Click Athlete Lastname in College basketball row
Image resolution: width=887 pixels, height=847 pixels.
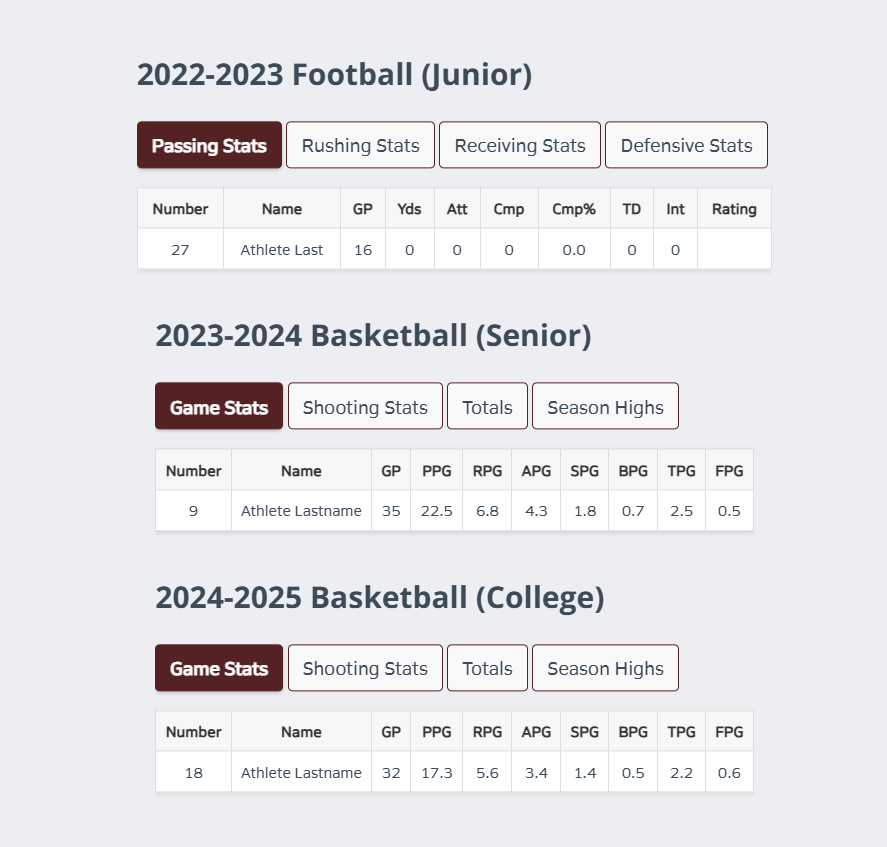coord(301,772)
